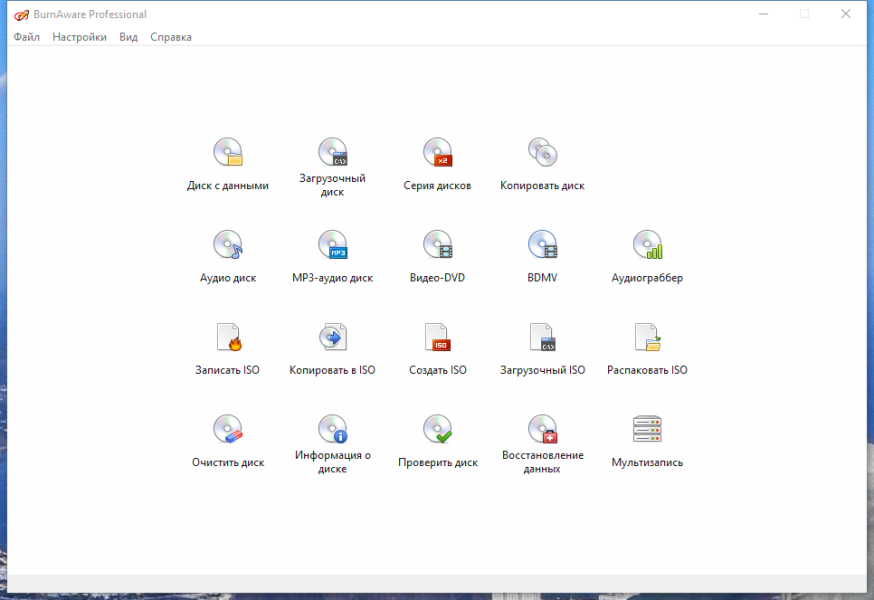Open the Файл menu
Image resolution: width=874 pixels, height=600 pixels.
[x=27, y=37]
